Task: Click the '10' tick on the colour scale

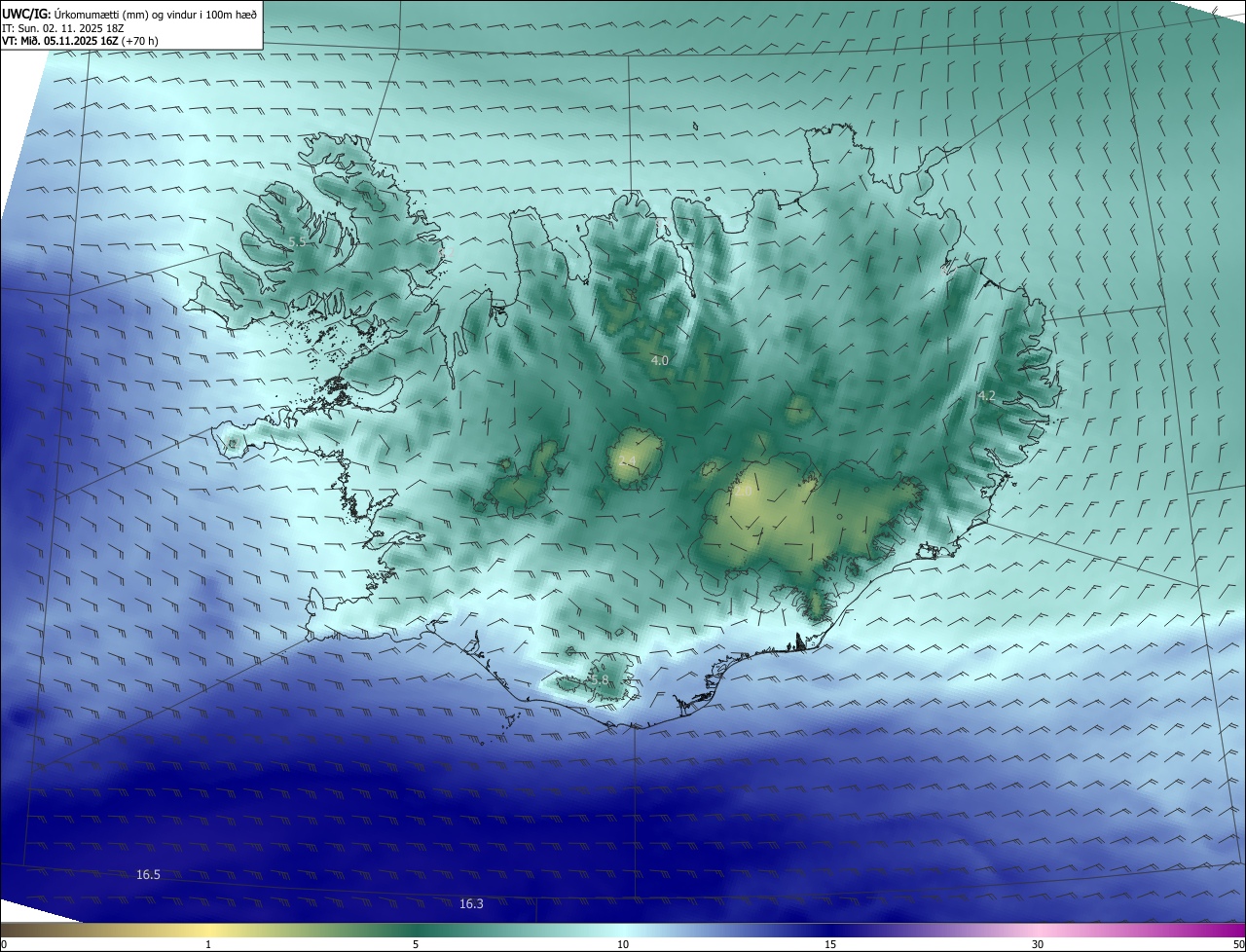Action: click(x=623, y=944)
